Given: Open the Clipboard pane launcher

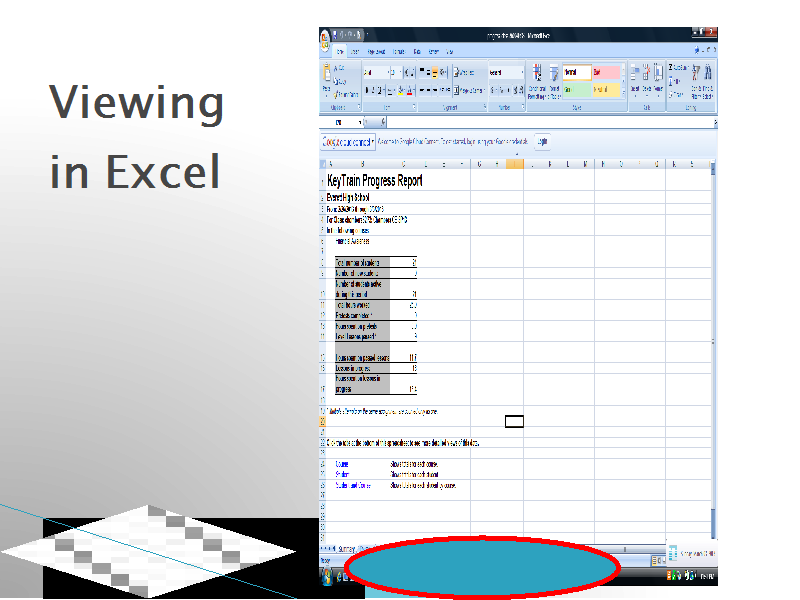Looking at the screenshot, I should (x=359, y=107).
